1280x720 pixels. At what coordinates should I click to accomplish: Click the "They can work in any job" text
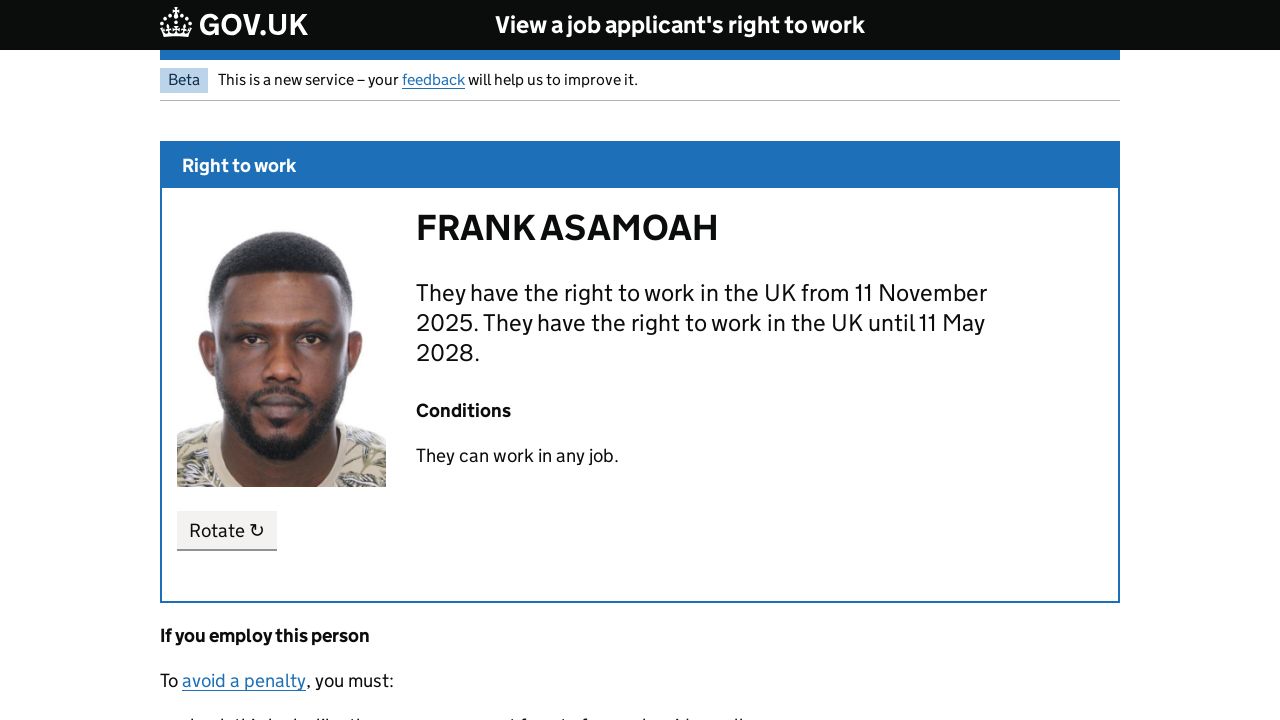coord(517,456)
